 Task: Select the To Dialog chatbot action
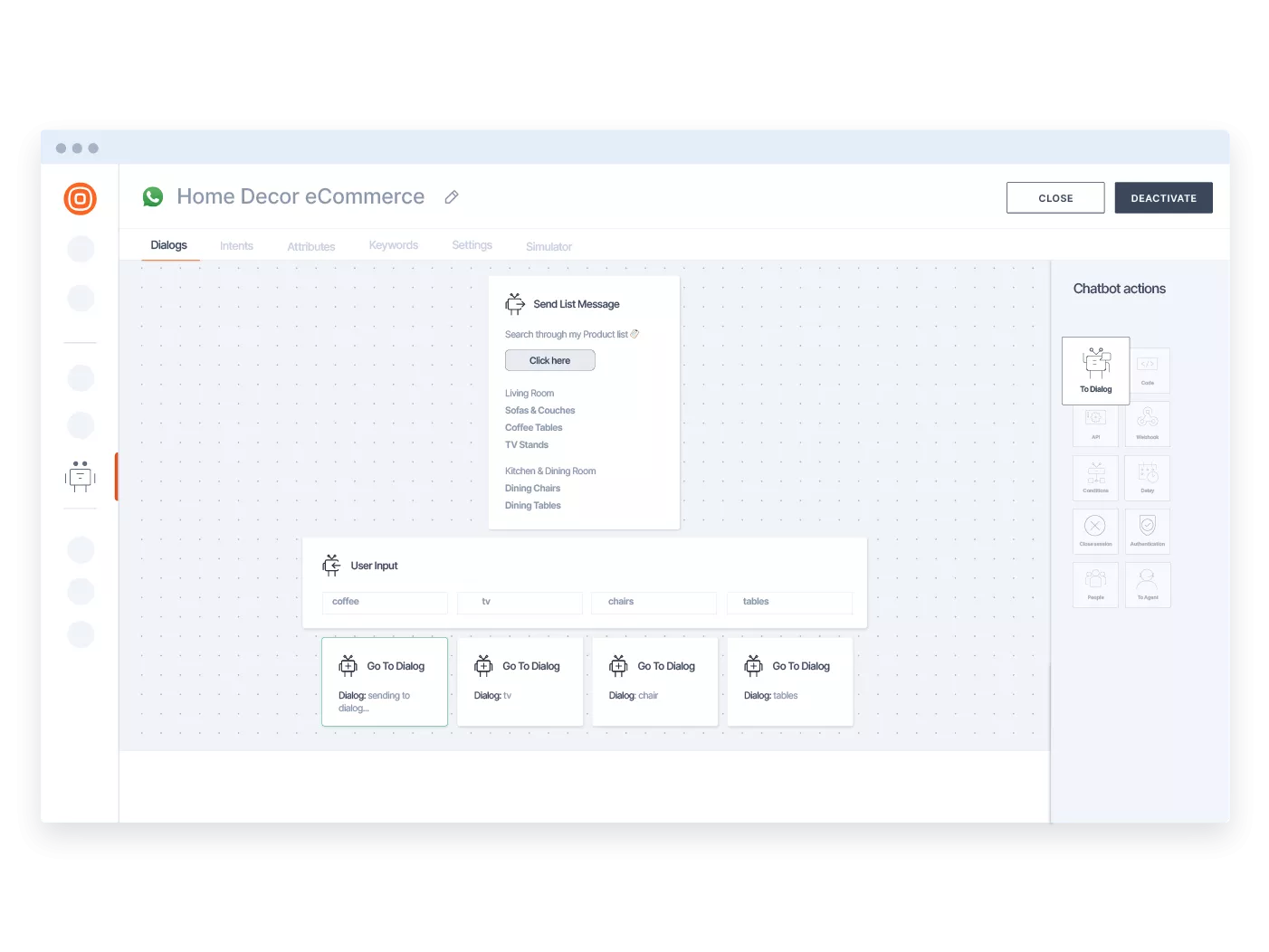tap(1095, 370)
